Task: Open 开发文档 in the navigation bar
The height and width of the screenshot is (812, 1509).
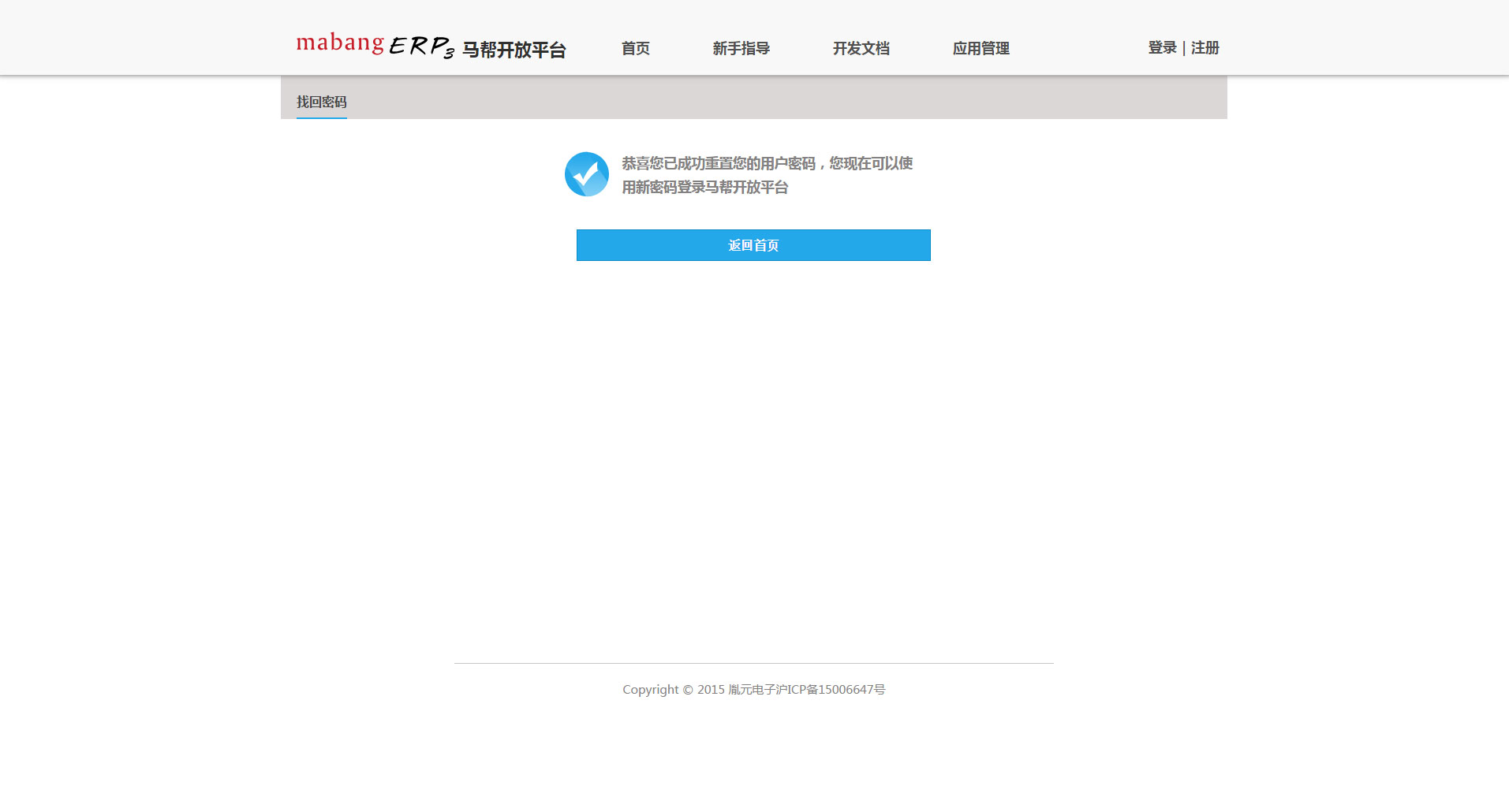Action: [x=861, y=48]
